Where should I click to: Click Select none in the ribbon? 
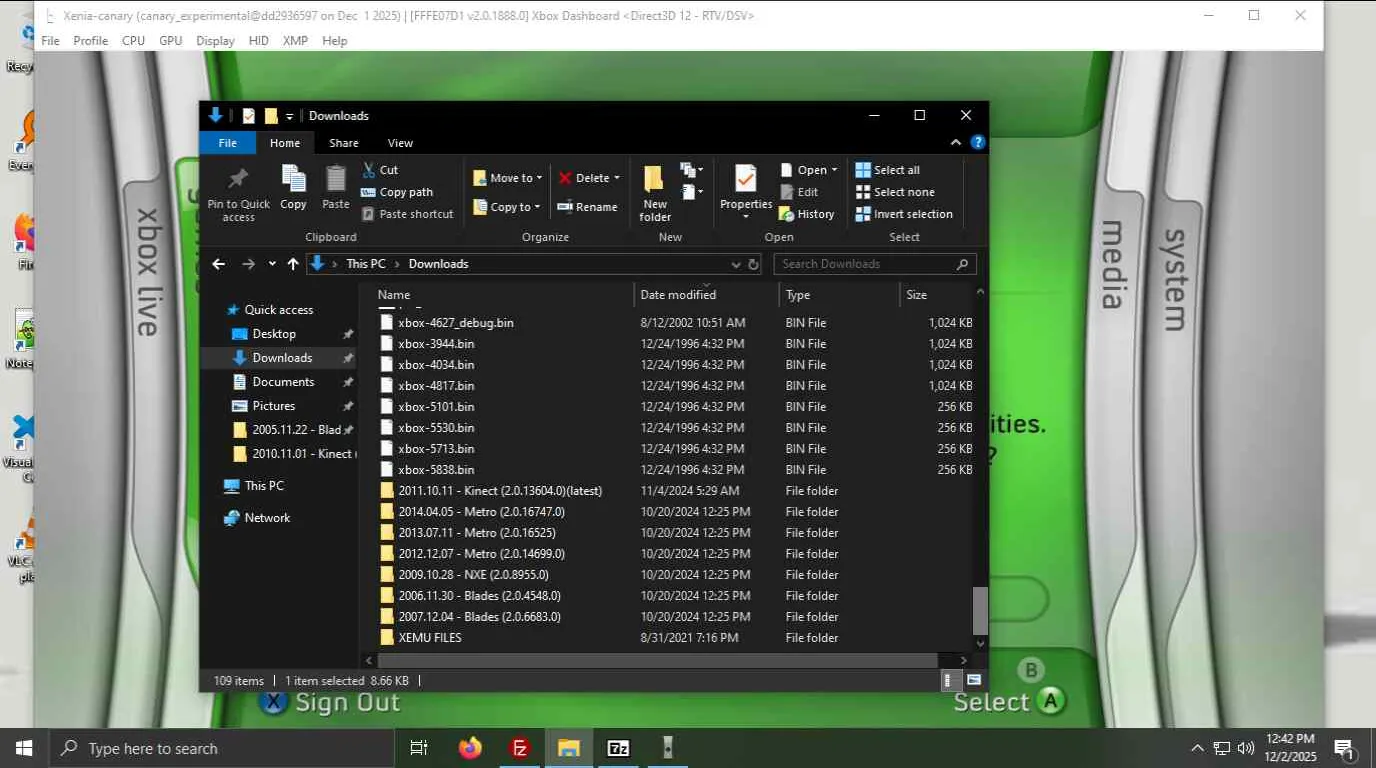coord(895,192)
